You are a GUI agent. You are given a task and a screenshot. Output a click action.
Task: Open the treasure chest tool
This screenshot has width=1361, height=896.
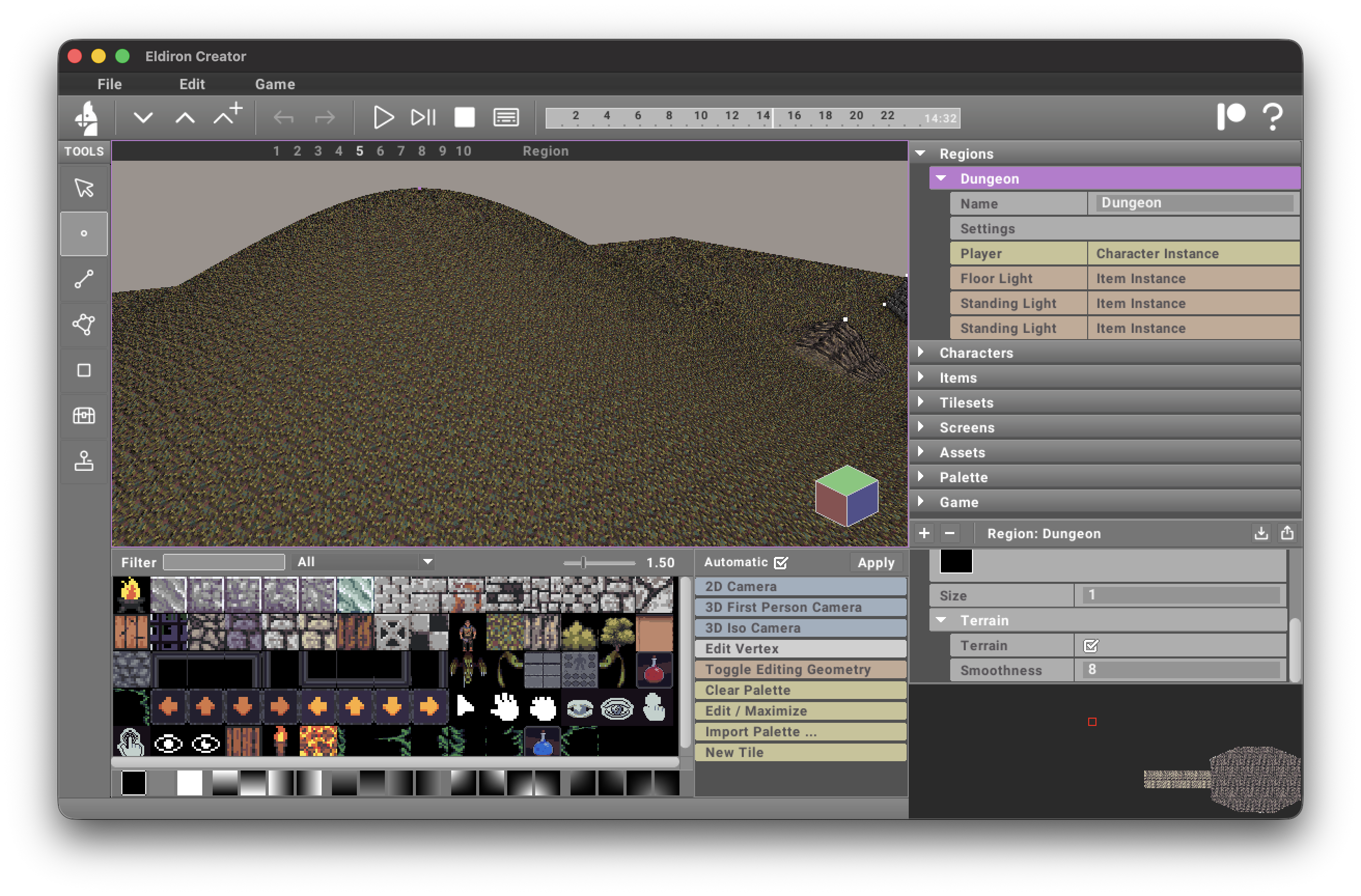click(84, 416)
